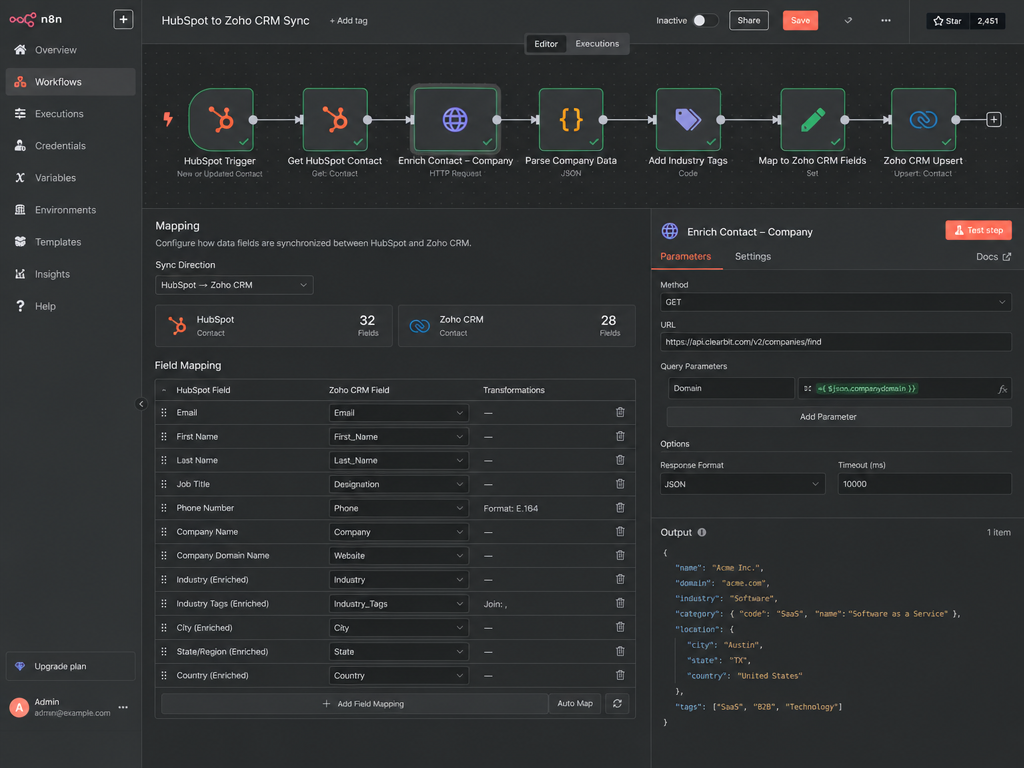Click the Save button
Viewport: 1024px width, 768px height.
pos(800,20)
